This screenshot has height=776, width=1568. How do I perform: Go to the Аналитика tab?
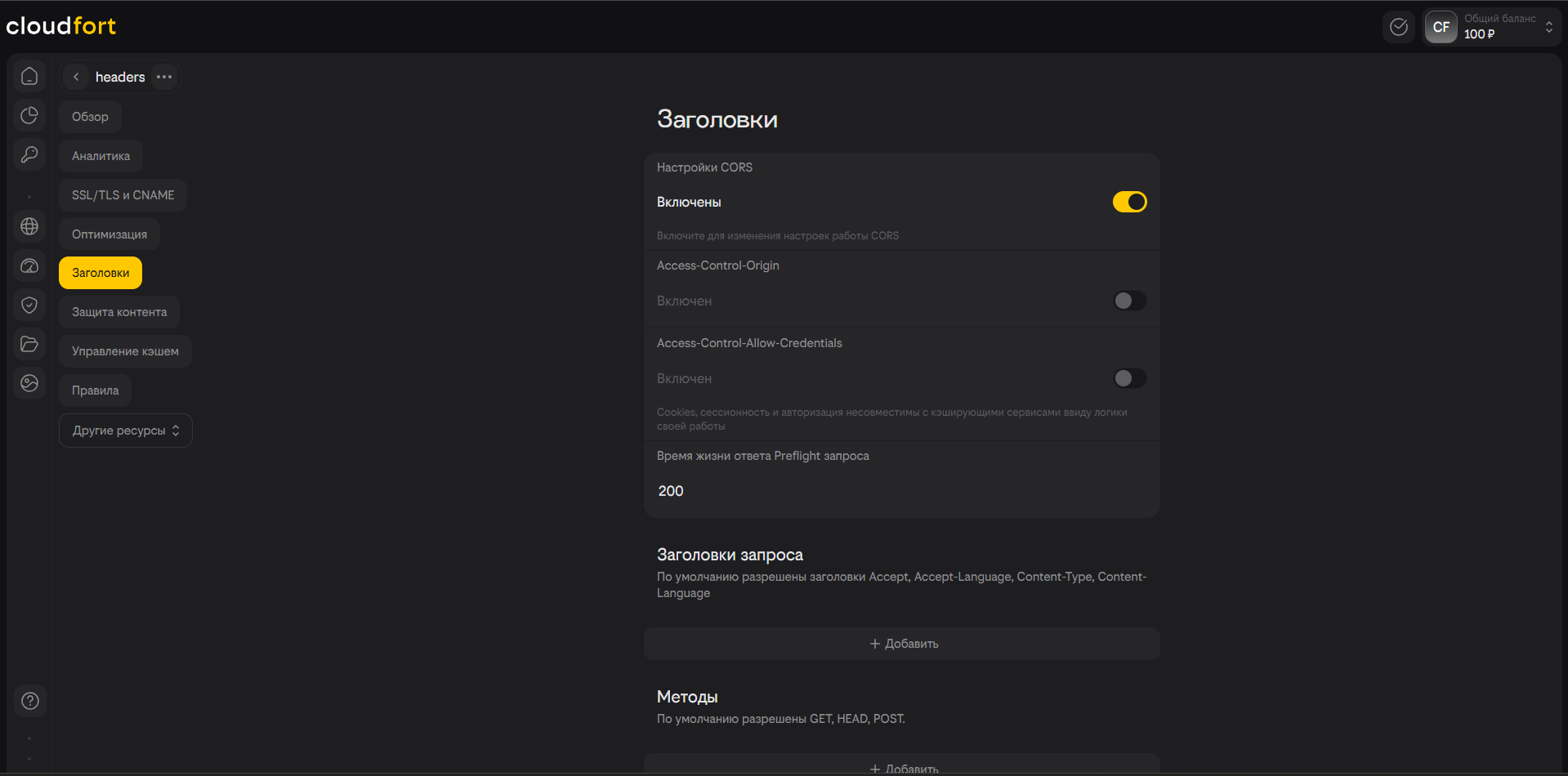101,156
